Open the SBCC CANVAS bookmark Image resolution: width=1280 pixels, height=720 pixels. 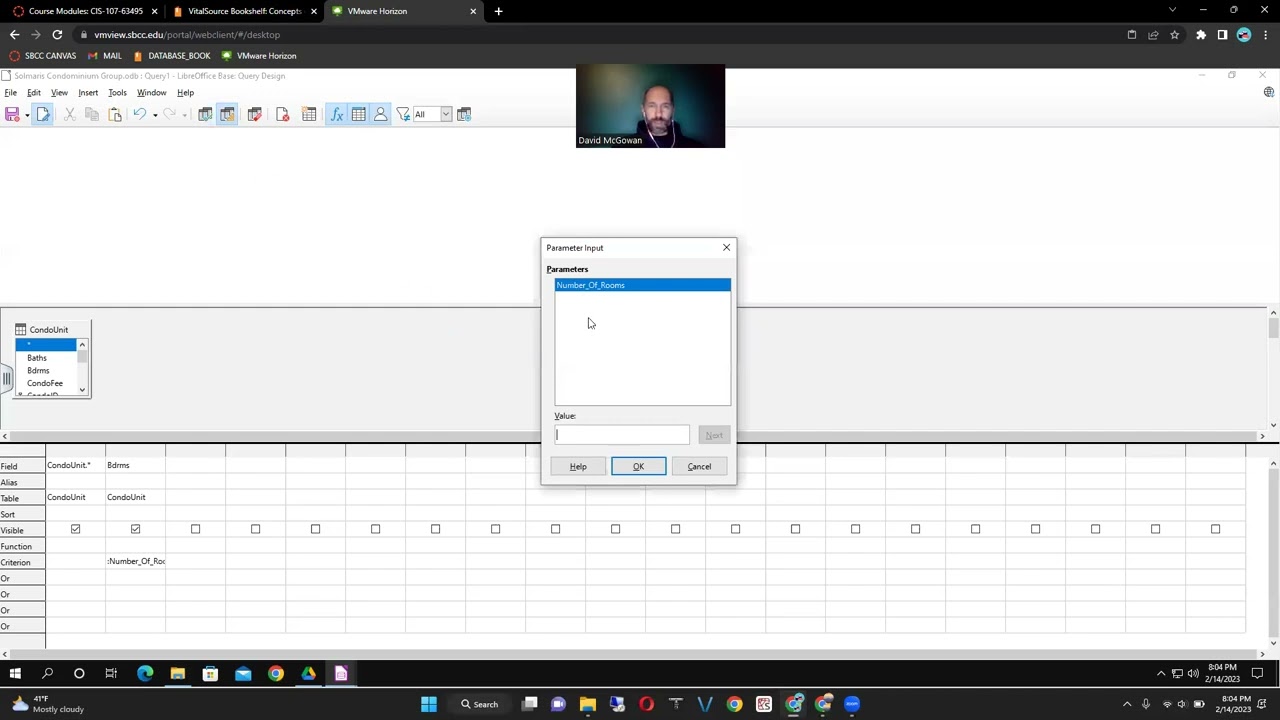coord(43,56)
